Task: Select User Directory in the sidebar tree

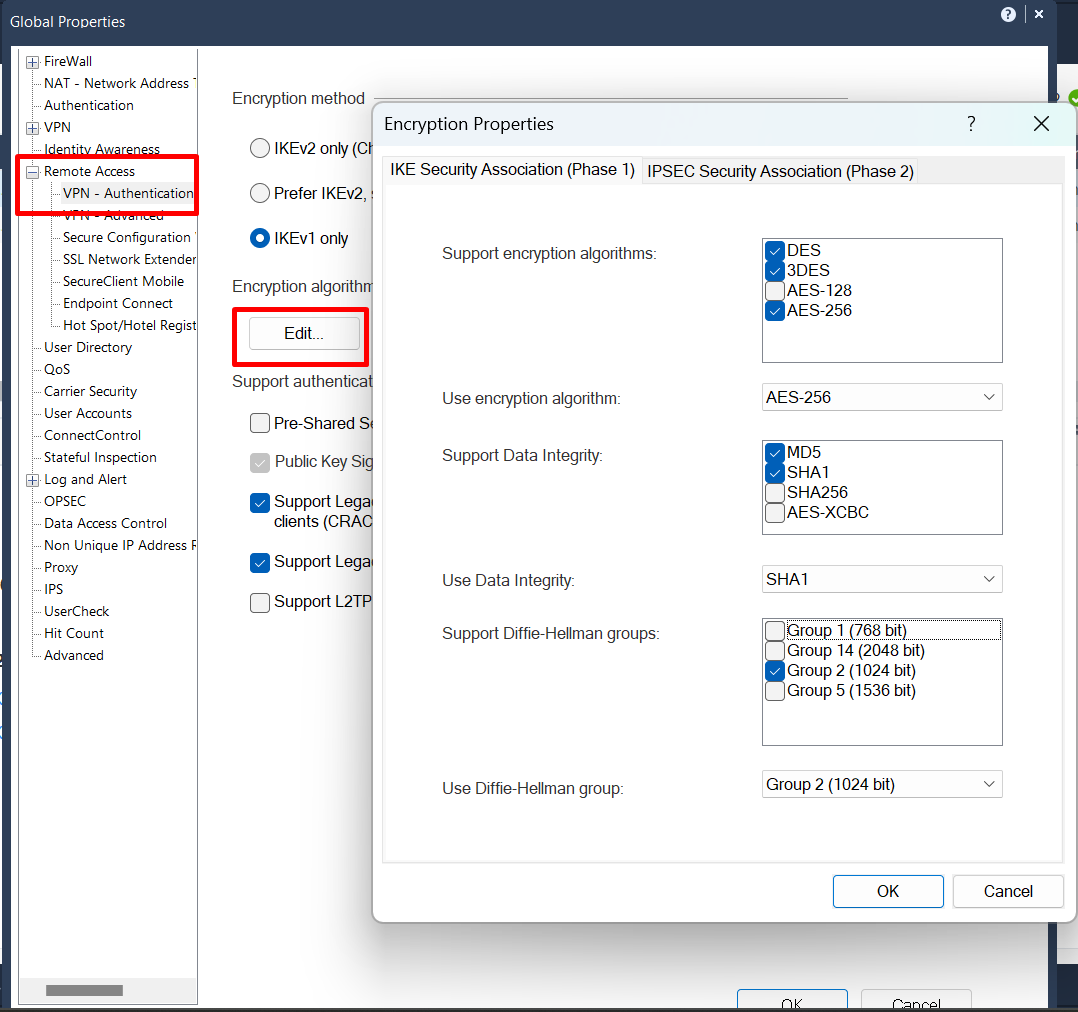Action: click(87, 347)
